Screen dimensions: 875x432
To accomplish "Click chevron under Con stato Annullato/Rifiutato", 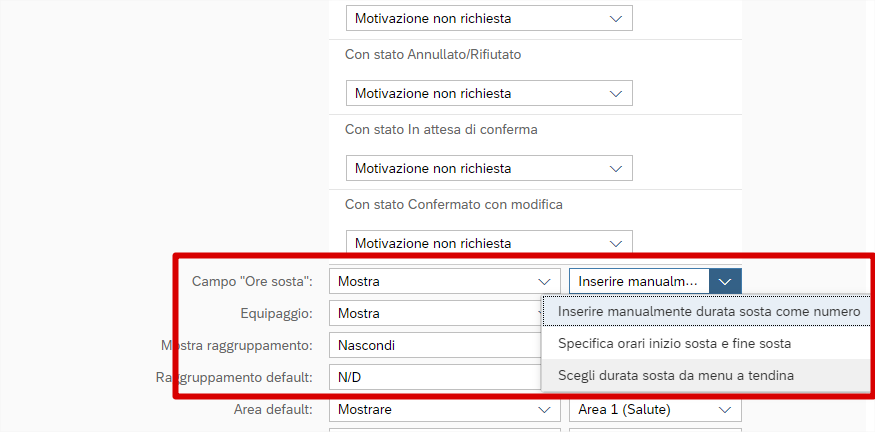I will click(x=616, y=93).
